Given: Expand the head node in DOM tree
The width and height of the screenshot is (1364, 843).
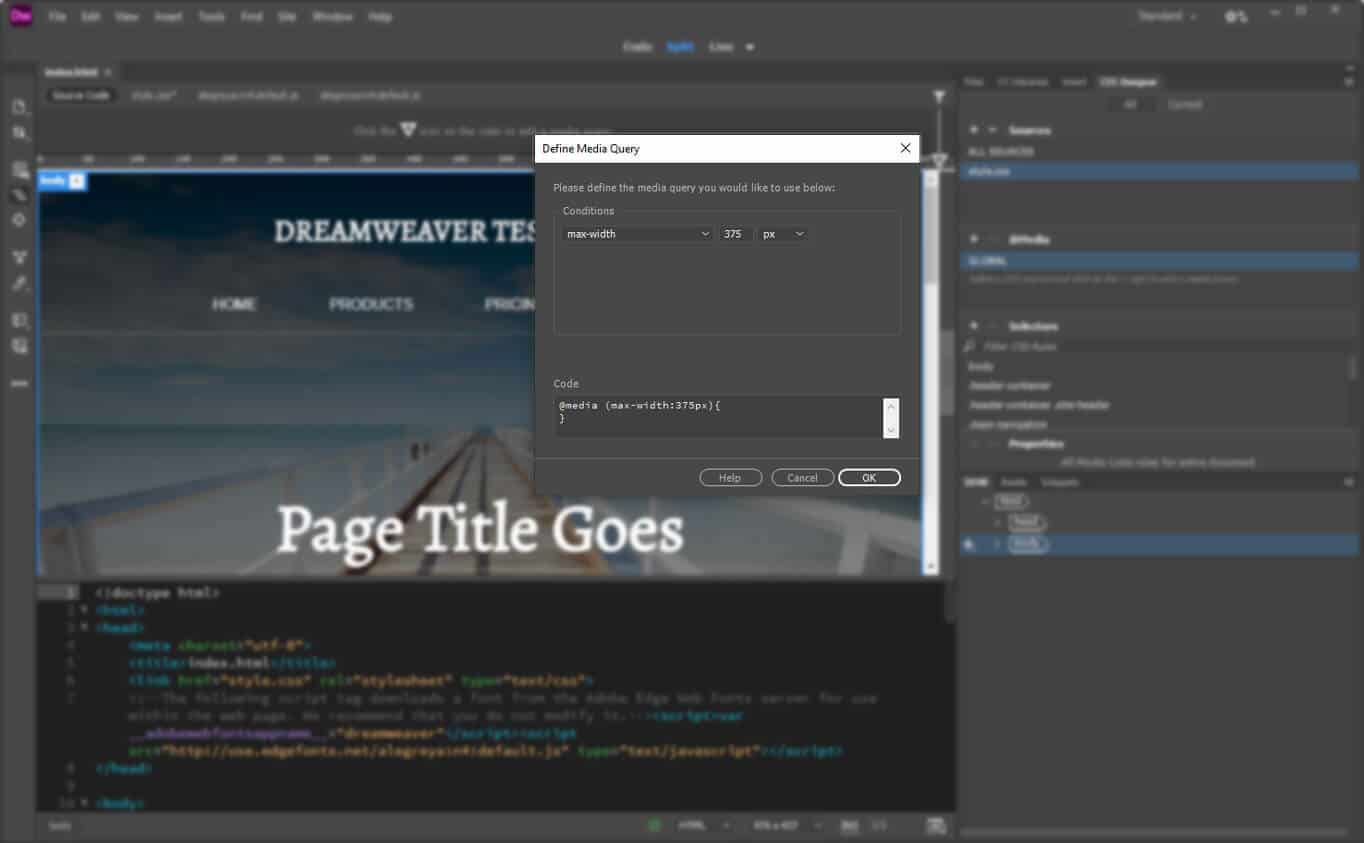Looking at the screenshot, I should pos(998,522).
